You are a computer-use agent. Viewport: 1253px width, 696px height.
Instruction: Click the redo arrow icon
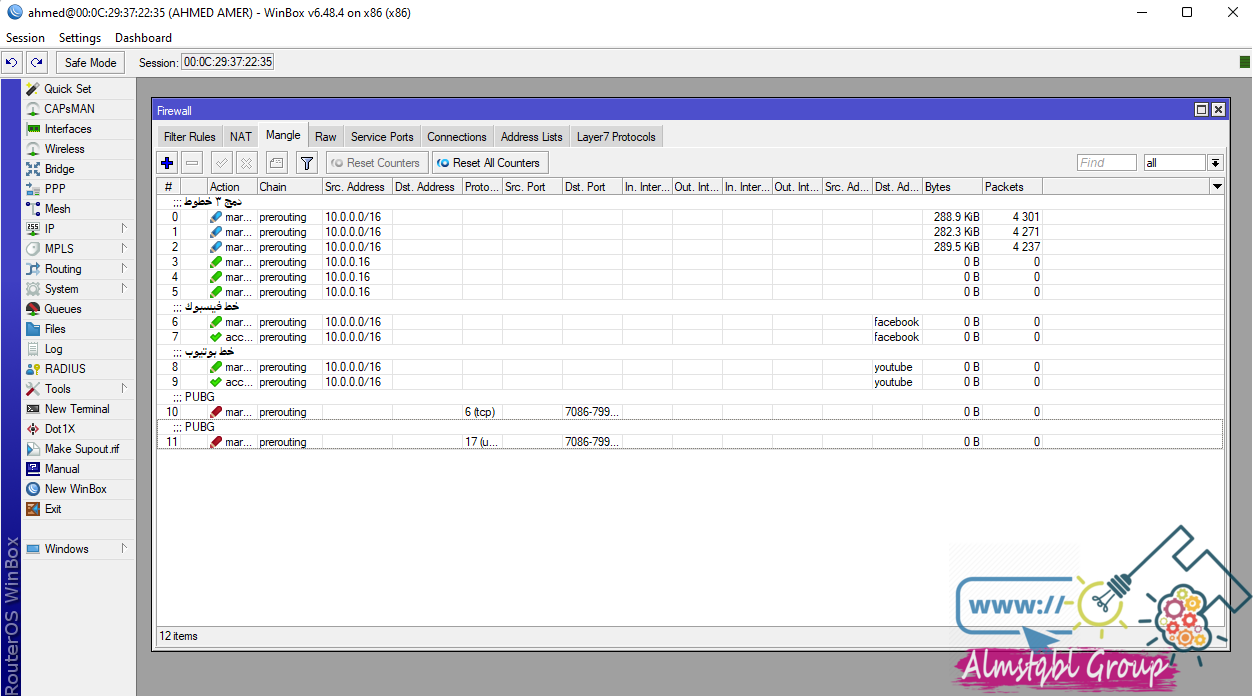pyautogui.click(x=36, y=62)
